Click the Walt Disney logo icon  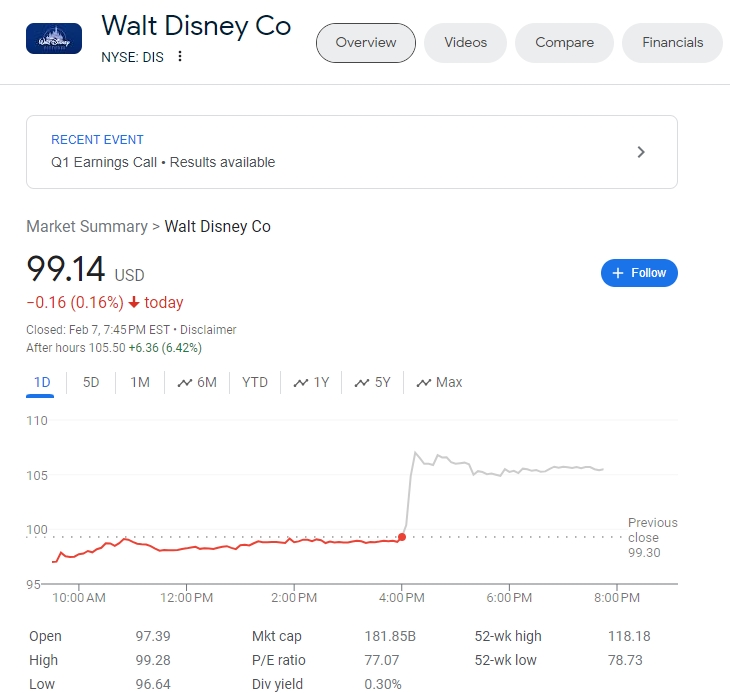pyautogui.click(x=54, y=39)
